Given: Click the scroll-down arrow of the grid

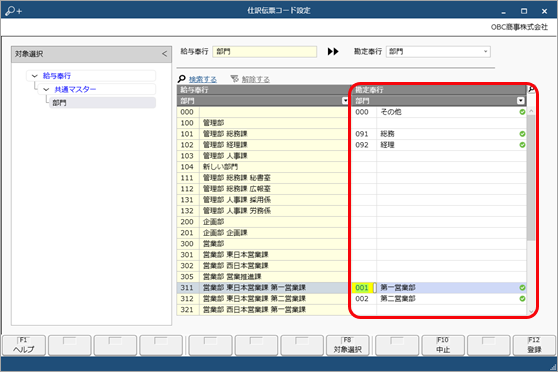Looking at the screenshot, I should click(x=531, y=311).
